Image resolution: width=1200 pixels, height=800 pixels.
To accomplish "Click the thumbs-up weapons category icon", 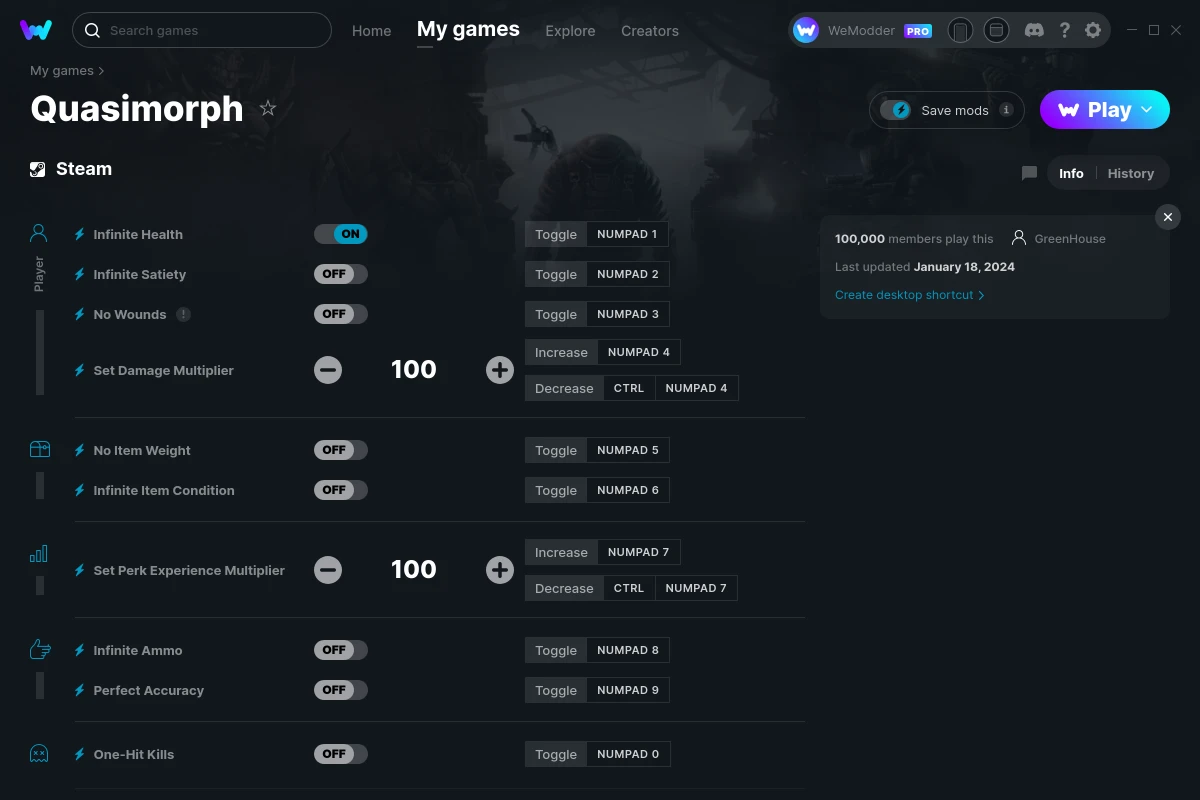I will (x=39, y=649).
